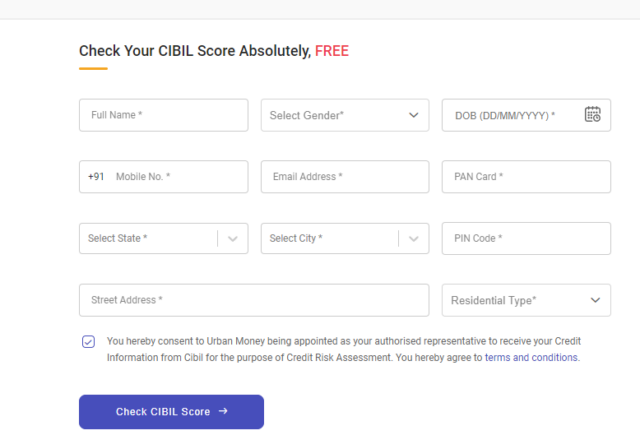Expand the Select State dropdown arrow
This screenshot has height=435, width=640.
coord(233,239)
